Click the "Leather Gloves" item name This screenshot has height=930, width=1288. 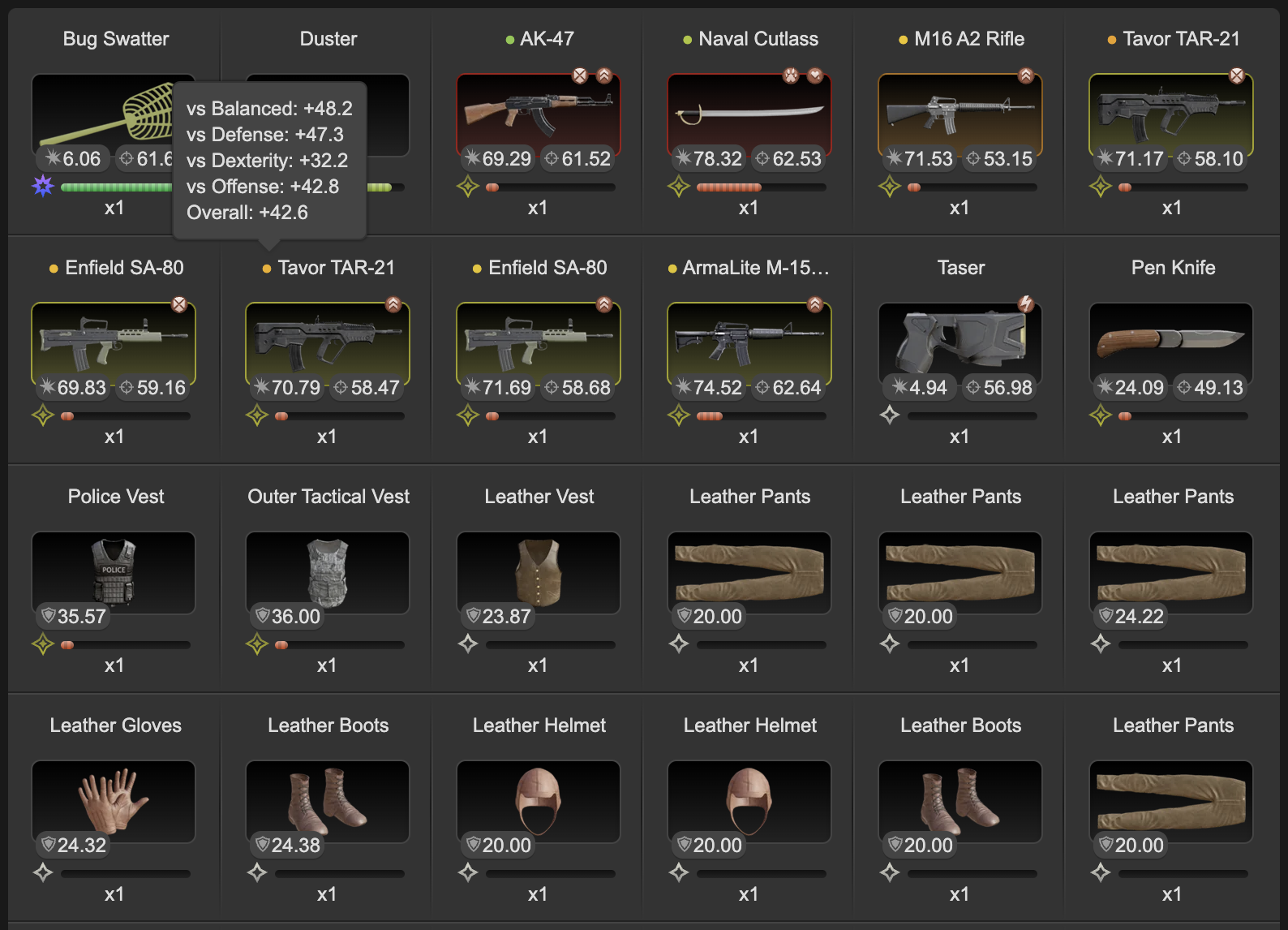pos(116,725)
